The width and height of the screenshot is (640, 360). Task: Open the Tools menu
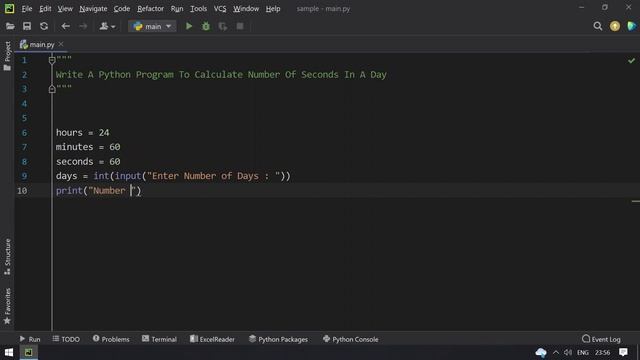point(198,9)
